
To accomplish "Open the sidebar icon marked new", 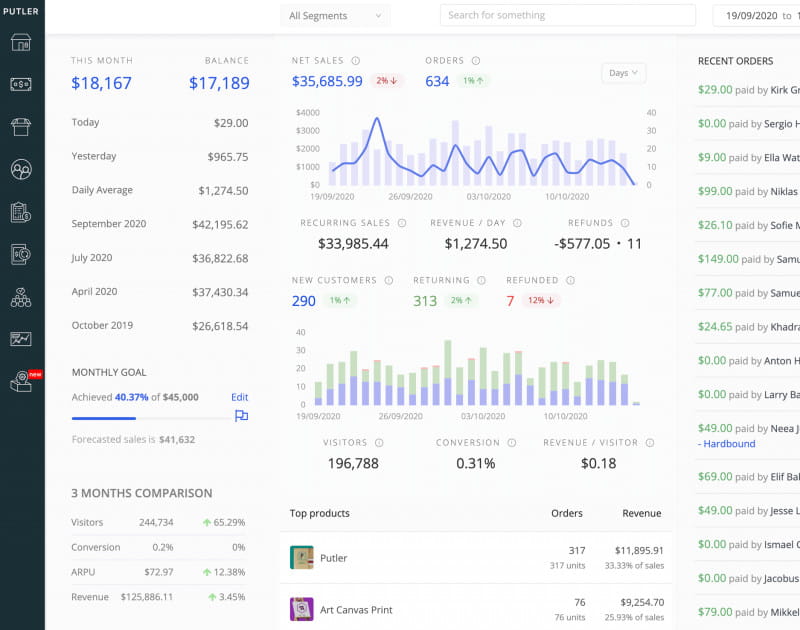I will coord(21,381).
